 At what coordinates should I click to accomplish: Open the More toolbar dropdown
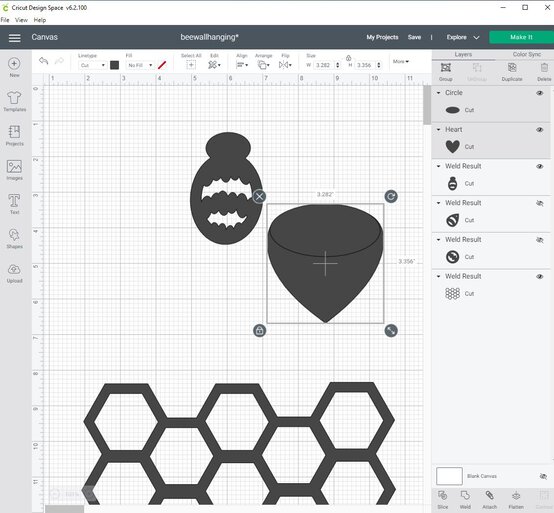[401, 61]
